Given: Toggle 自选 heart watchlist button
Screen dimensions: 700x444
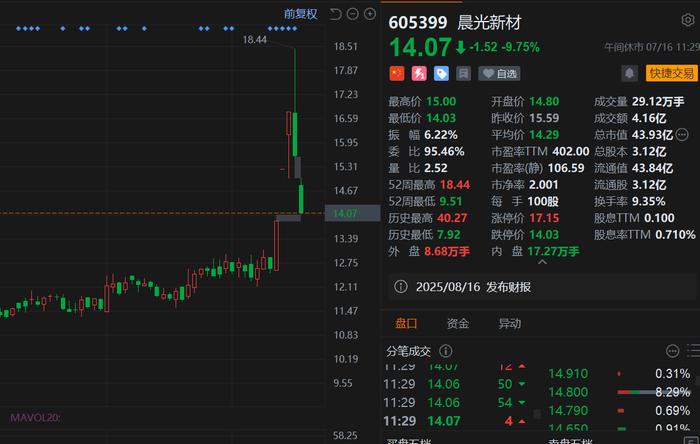Looking at the screenshot, I should tap(500, 74).
